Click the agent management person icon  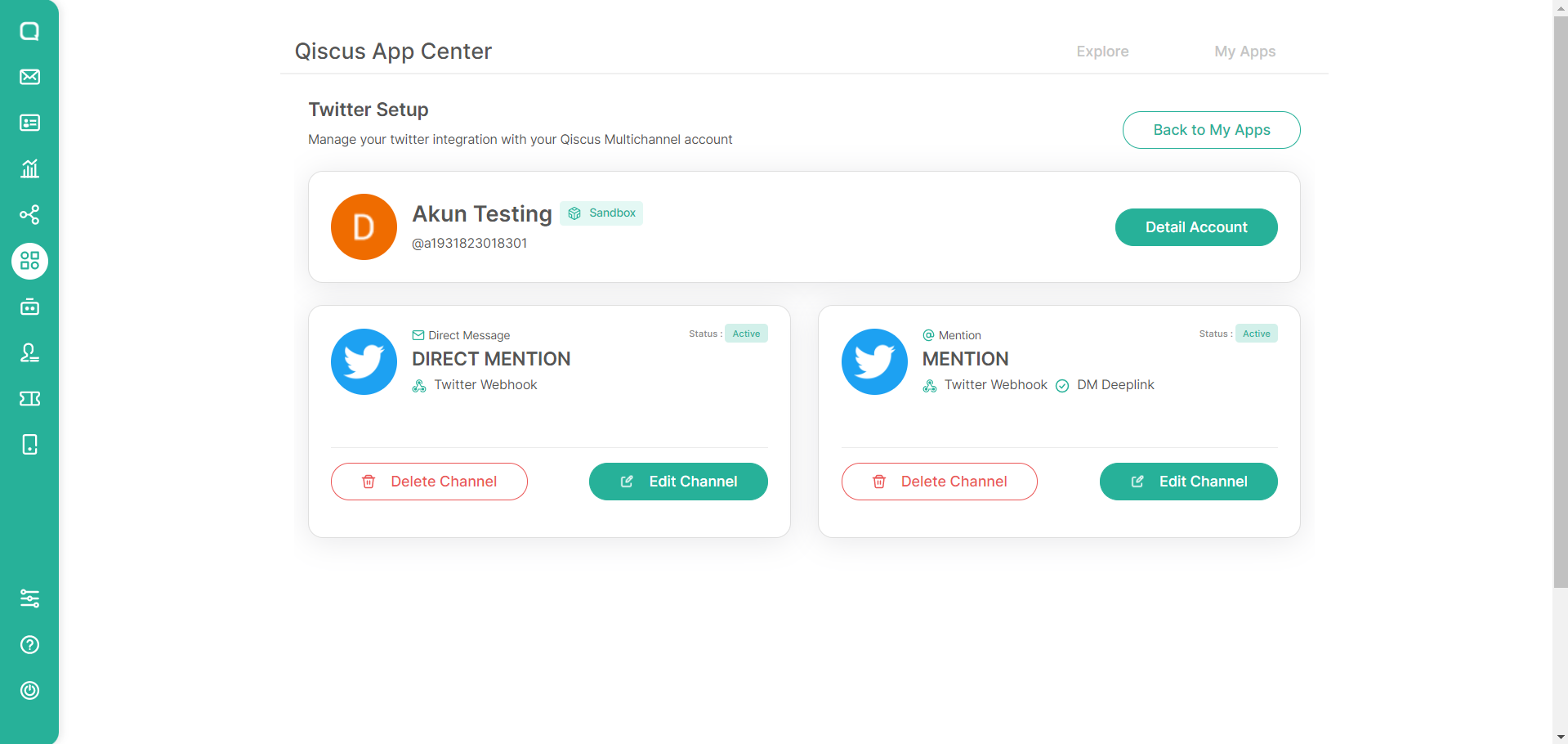click(x=29, y=352)
